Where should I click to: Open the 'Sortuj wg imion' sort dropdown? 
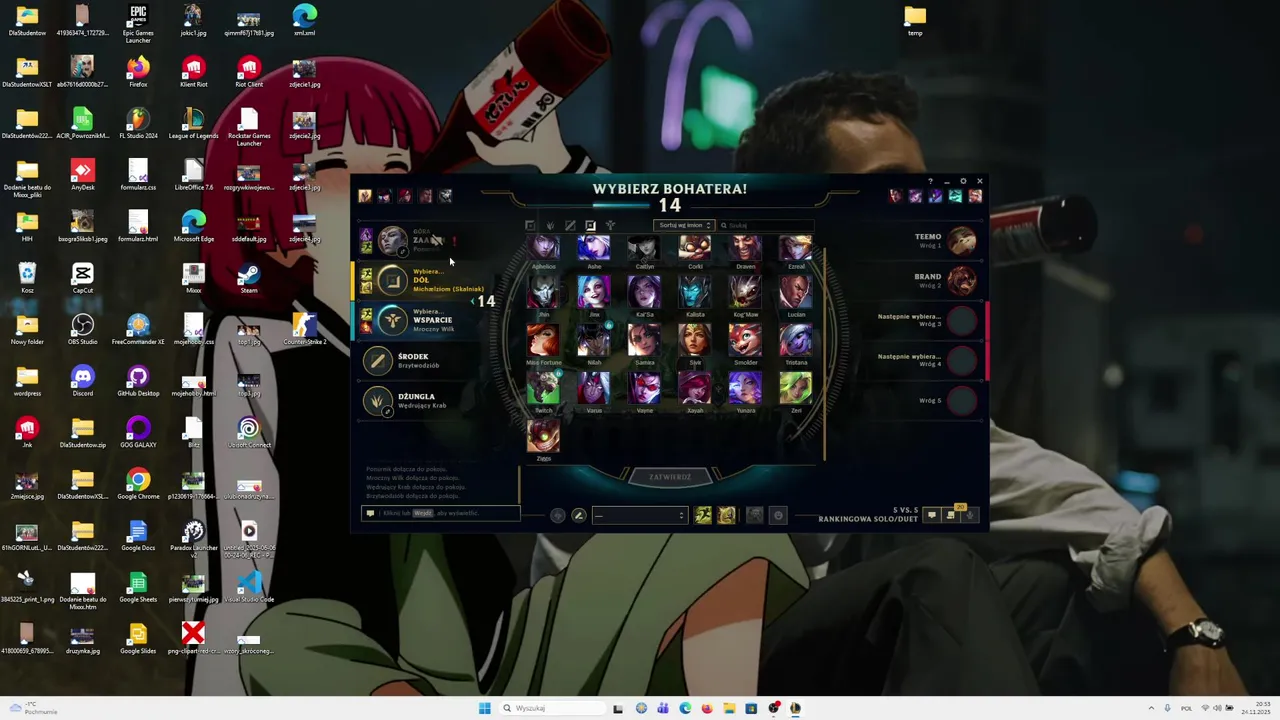pyautogui.click(x=684, y=226)
